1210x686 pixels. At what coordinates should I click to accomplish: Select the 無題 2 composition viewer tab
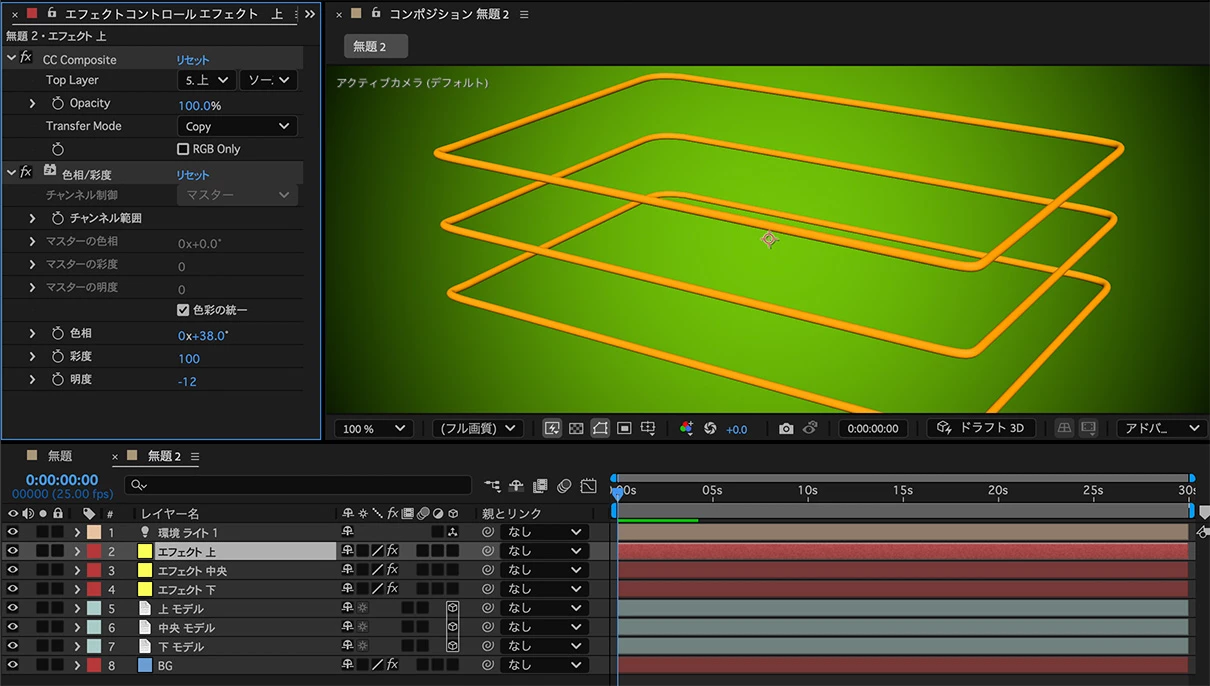[x=375, y=46]
